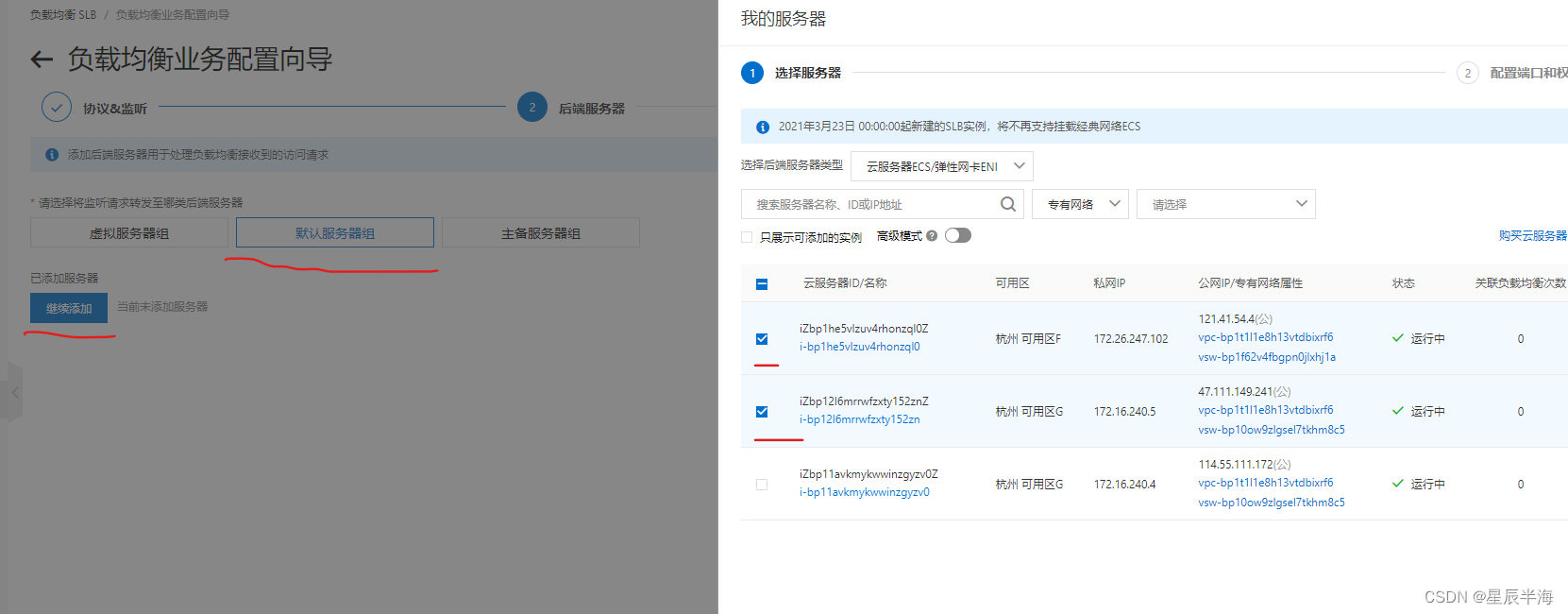Viewport: 1568px width, 614px height.
Task: Open the 购买云服务器 link
Action: point(1531,236)
